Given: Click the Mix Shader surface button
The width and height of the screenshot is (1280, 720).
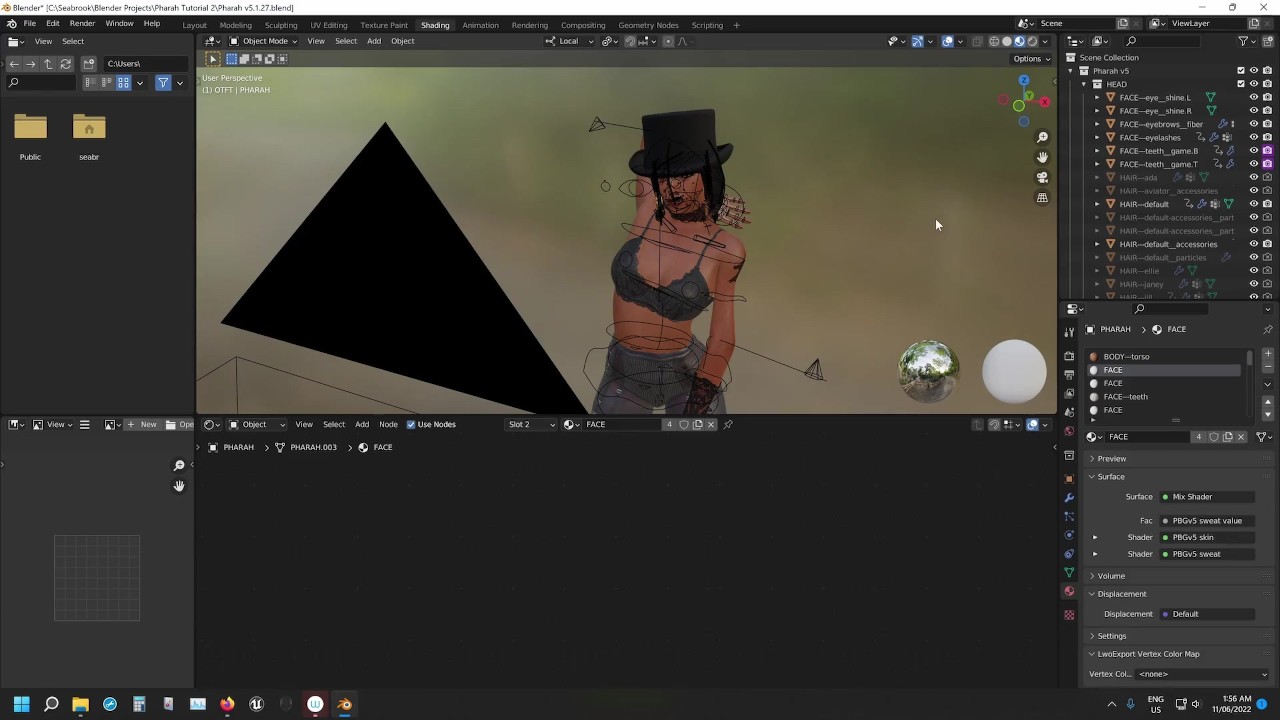Looking at the screenshot, I should tap(1207, 497).
